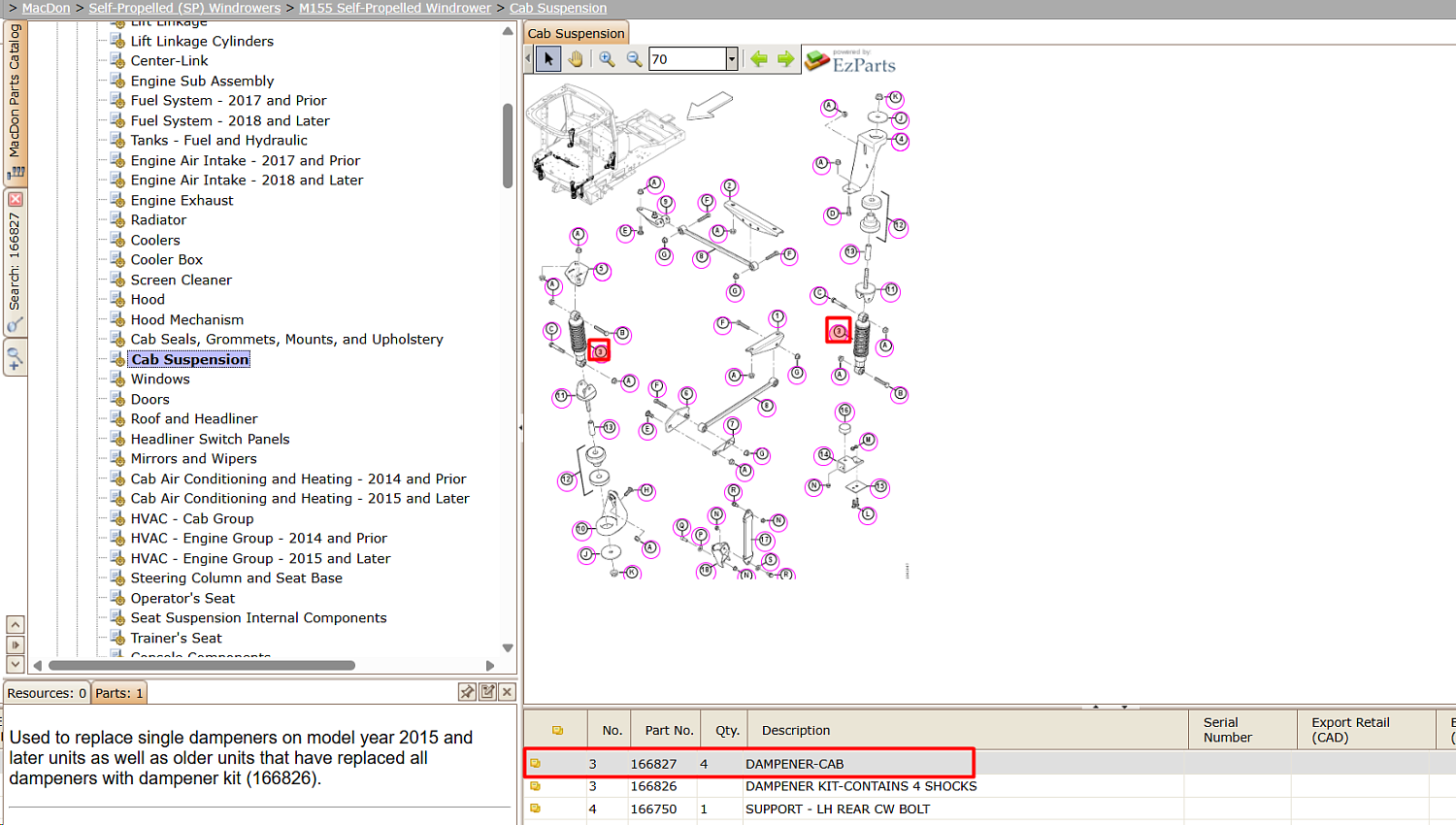Click tree scrollbar up arrow
The height and width of the screenshot is (825, 1456).
pos(508,31)
